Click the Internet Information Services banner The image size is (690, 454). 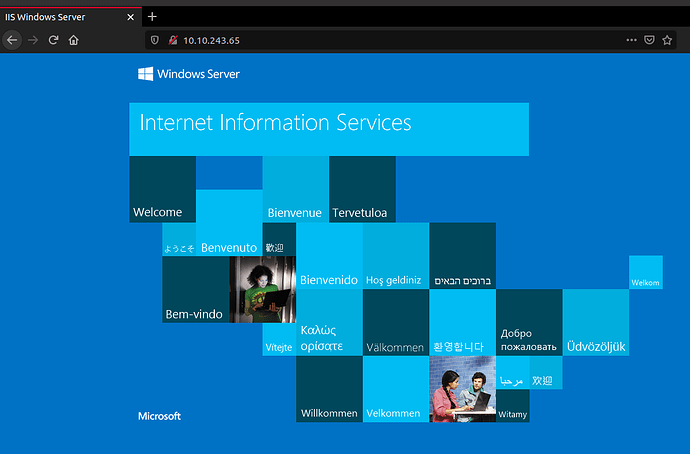pos(329,129)
